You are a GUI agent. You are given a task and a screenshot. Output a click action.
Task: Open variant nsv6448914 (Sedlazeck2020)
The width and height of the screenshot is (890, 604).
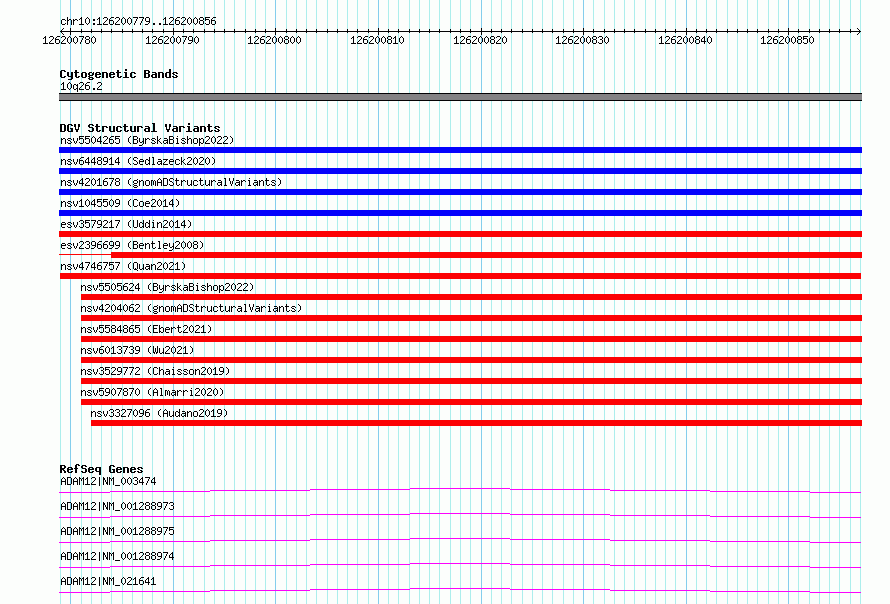click(x=138, y=161)
